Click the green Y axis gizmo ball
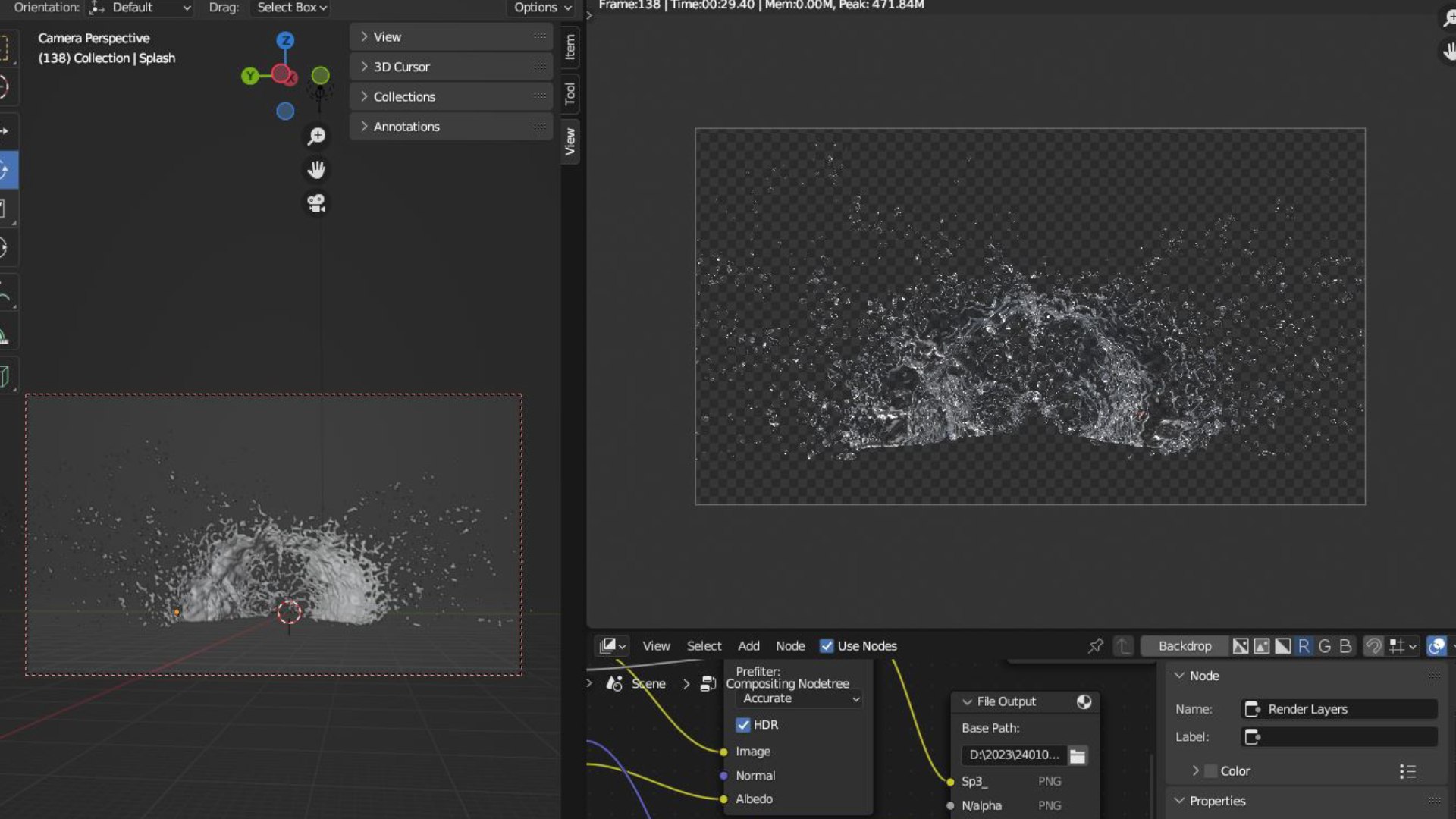Image resolution: width=1456 pixels, height=819 pixels. click(249, 76)
